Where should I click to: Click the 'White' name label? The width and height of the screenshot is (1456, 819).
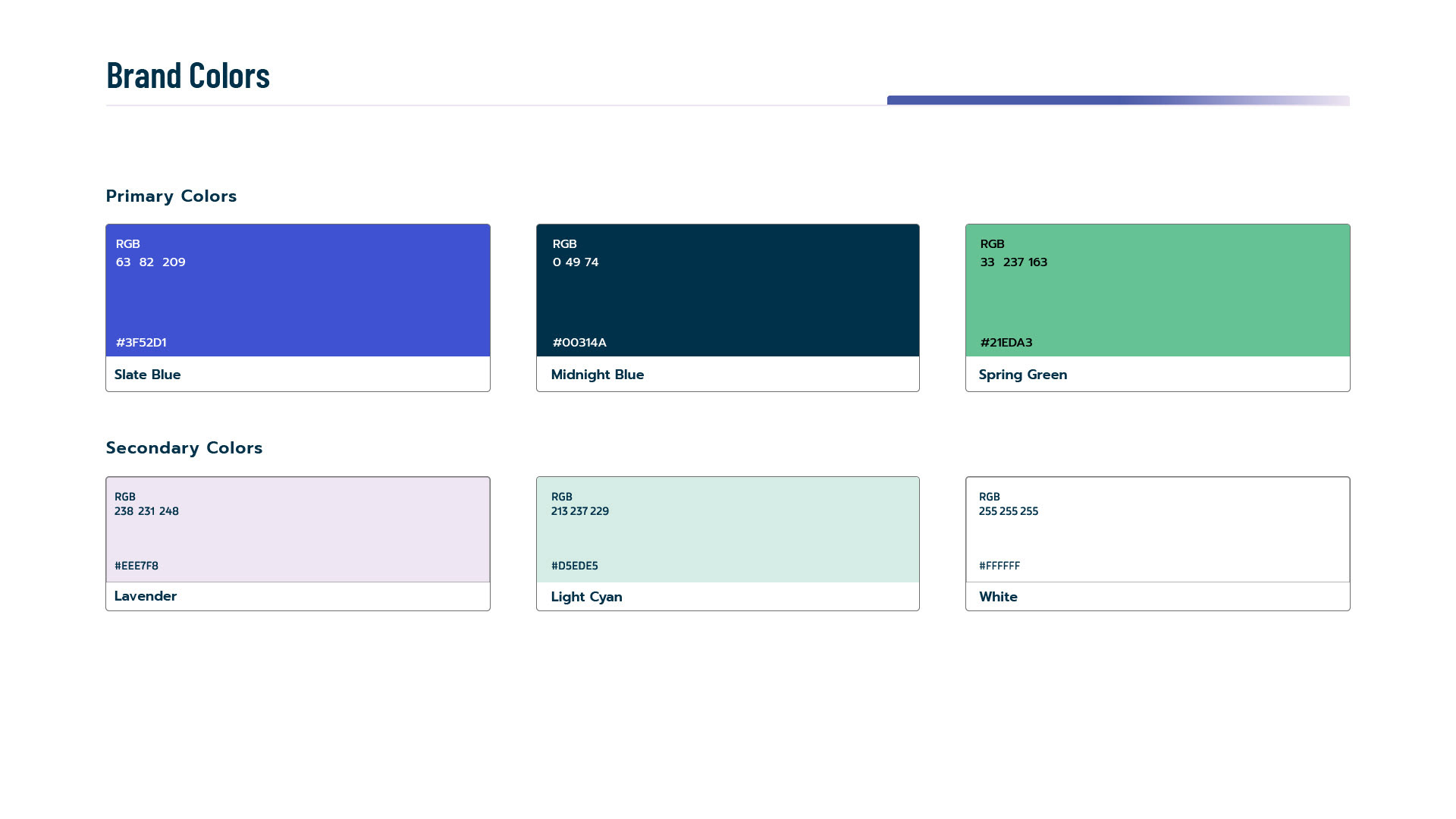pos(999,597)
